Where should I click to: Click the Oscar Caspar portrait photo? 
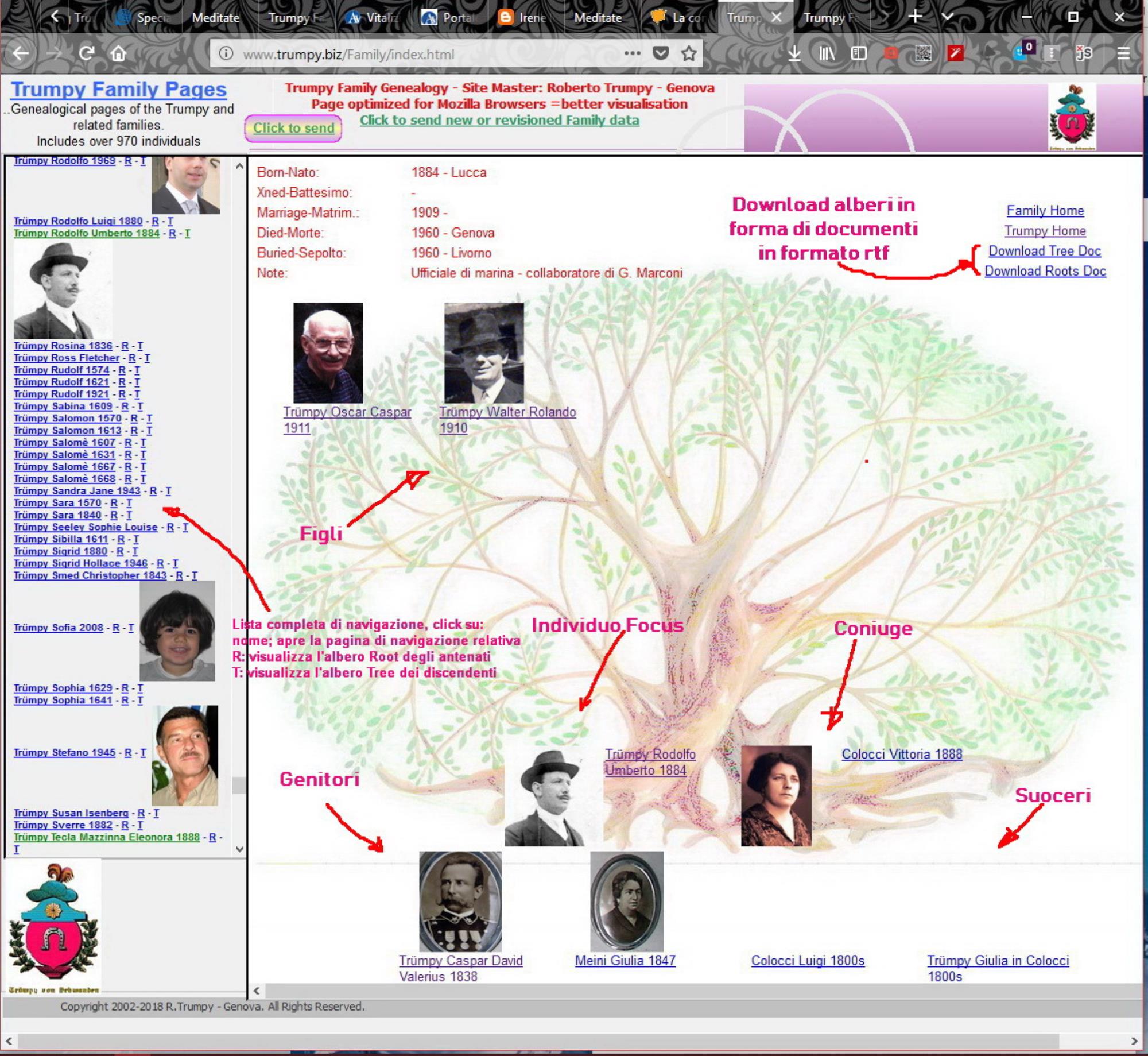328,353
